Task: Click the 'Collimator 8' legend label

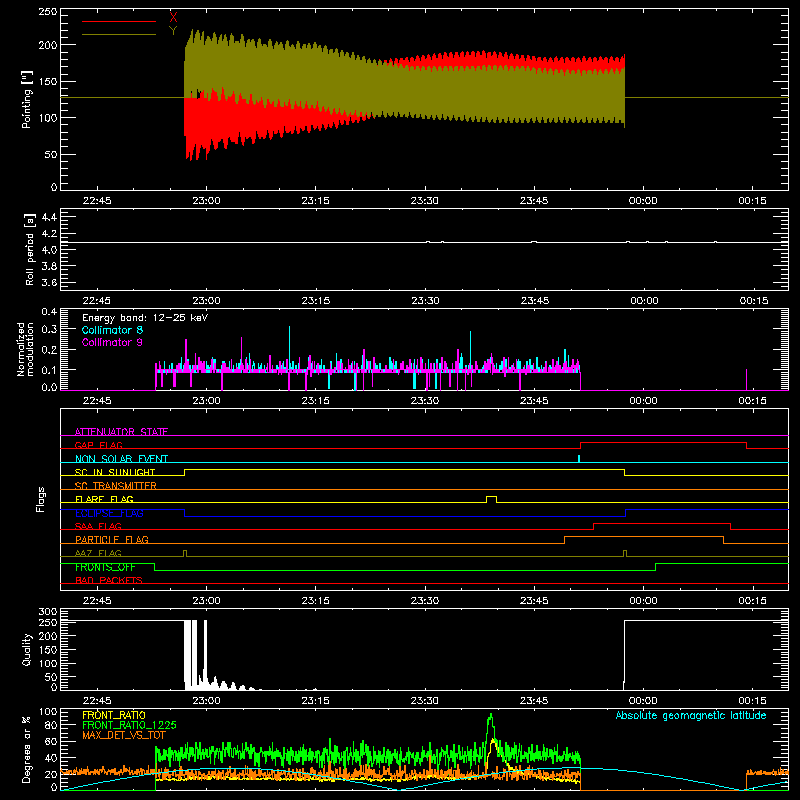Action: click(x=112, y=330)
